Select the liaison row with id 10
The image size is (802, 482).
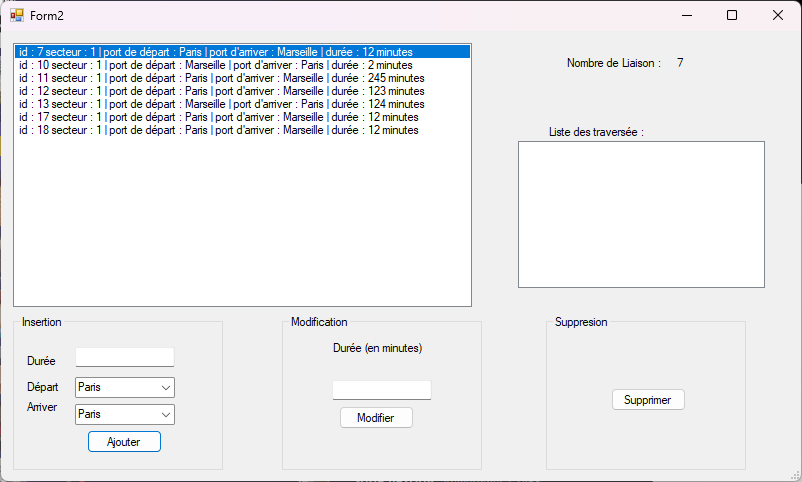point(215,65)
